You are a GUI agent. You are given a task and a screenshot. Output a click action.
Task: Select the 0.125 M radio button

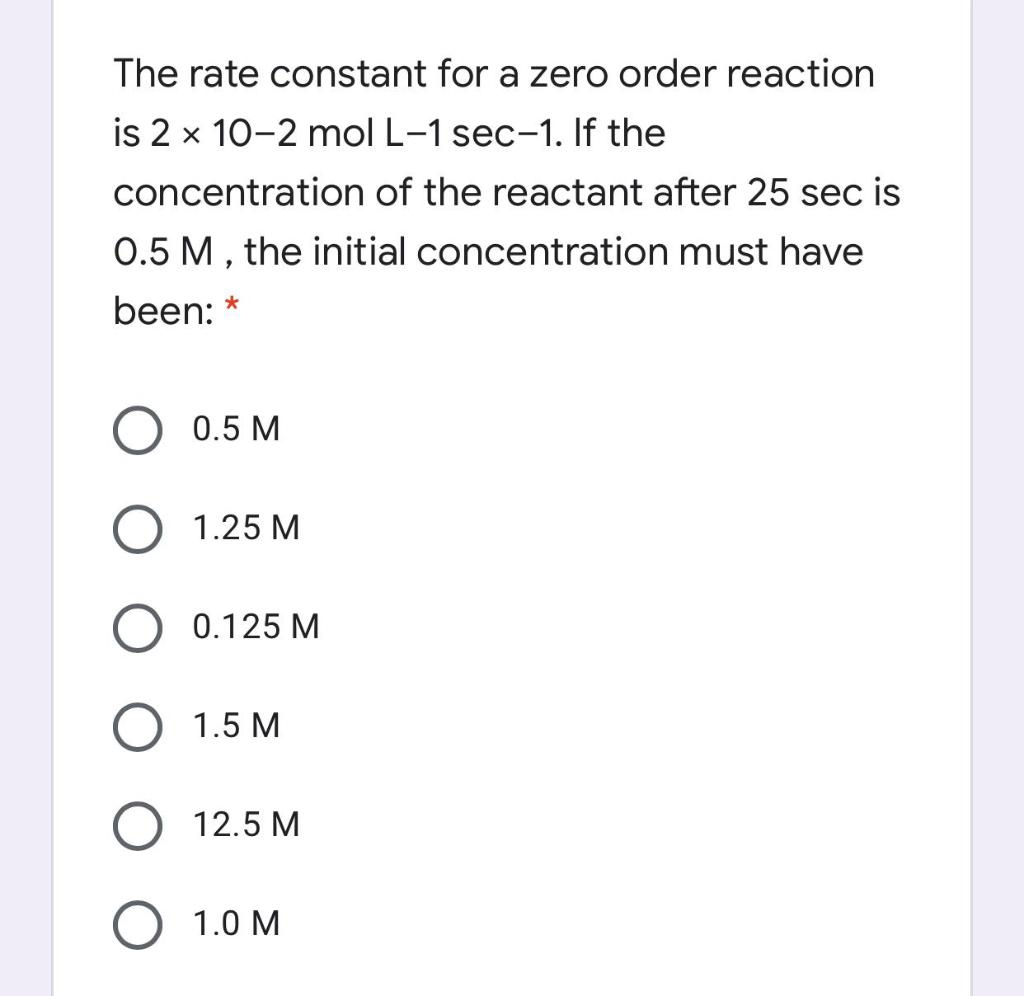pyautogui.click(x=138, y=628)
